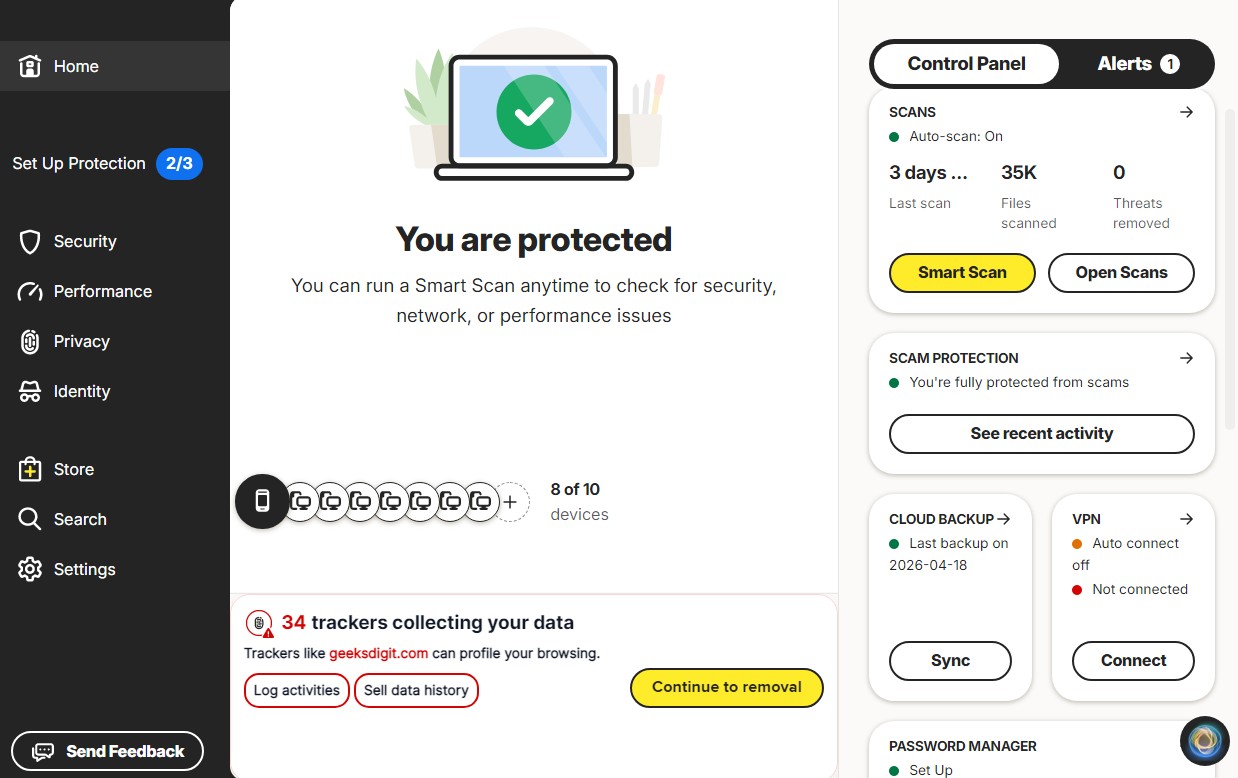The width and height of the screenshot is (1238, 778).
Task: Open the floating assistant orb icon
Action: pos(1204,741)
